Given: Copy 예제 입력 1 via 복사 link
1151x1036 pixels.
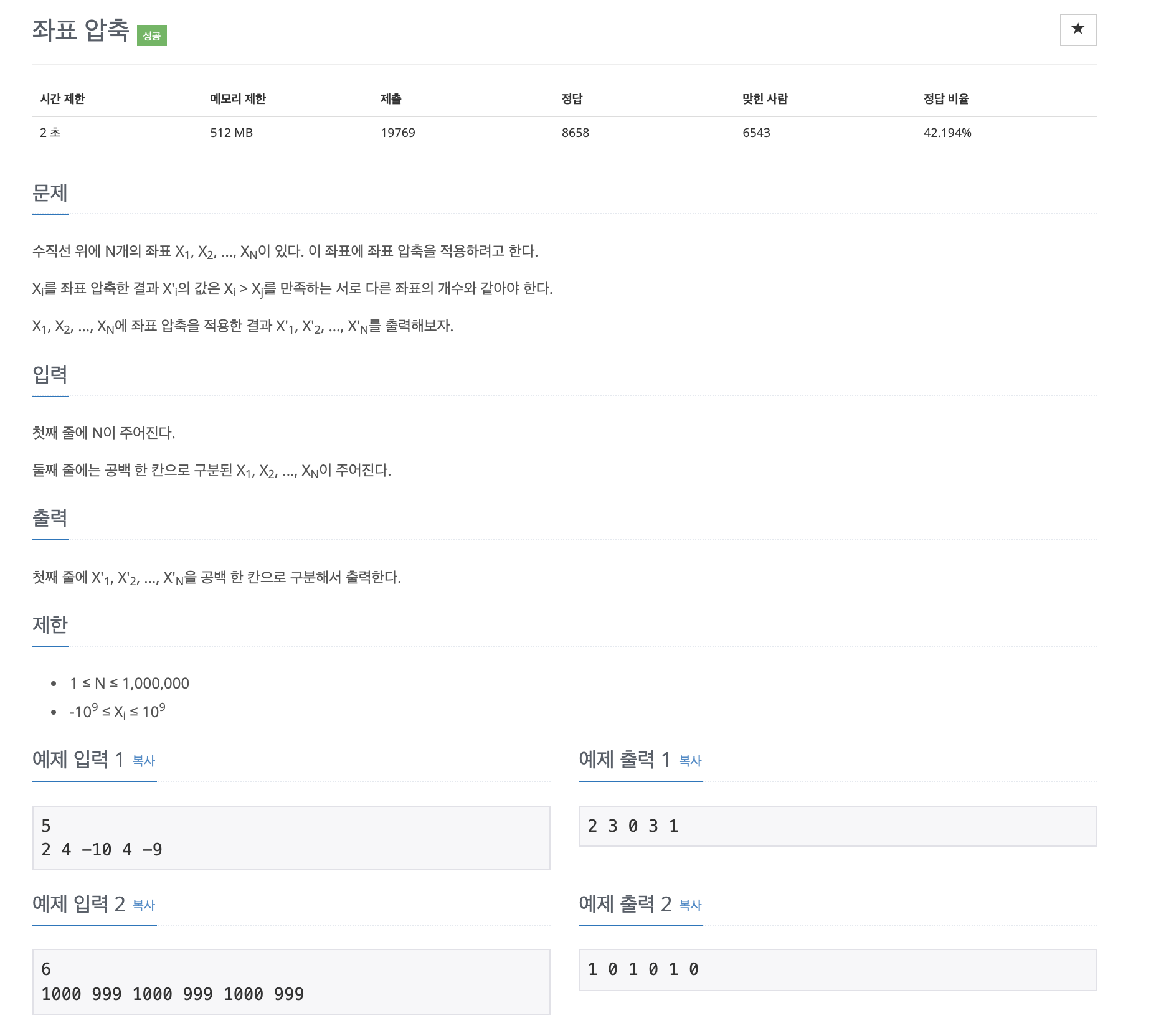Looking at the screenshot, I should 144,760.
